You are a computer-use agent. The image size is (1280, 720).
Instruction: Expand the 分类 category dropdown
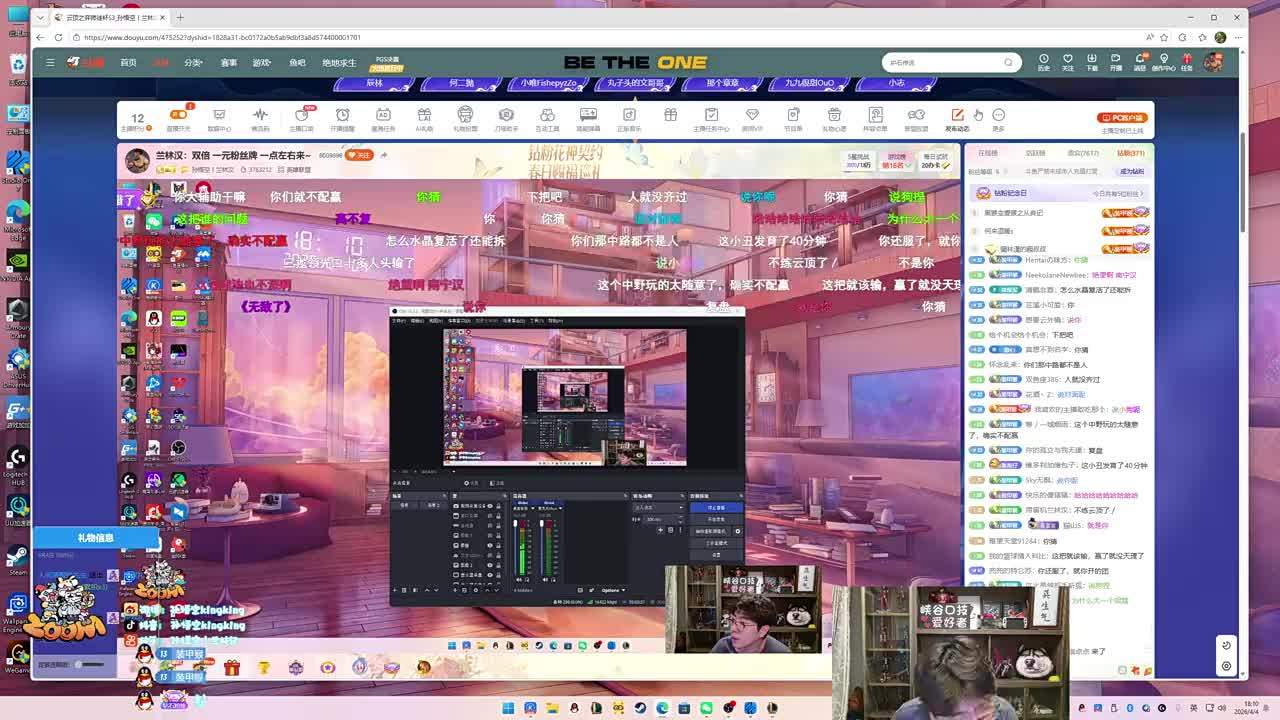193,62
